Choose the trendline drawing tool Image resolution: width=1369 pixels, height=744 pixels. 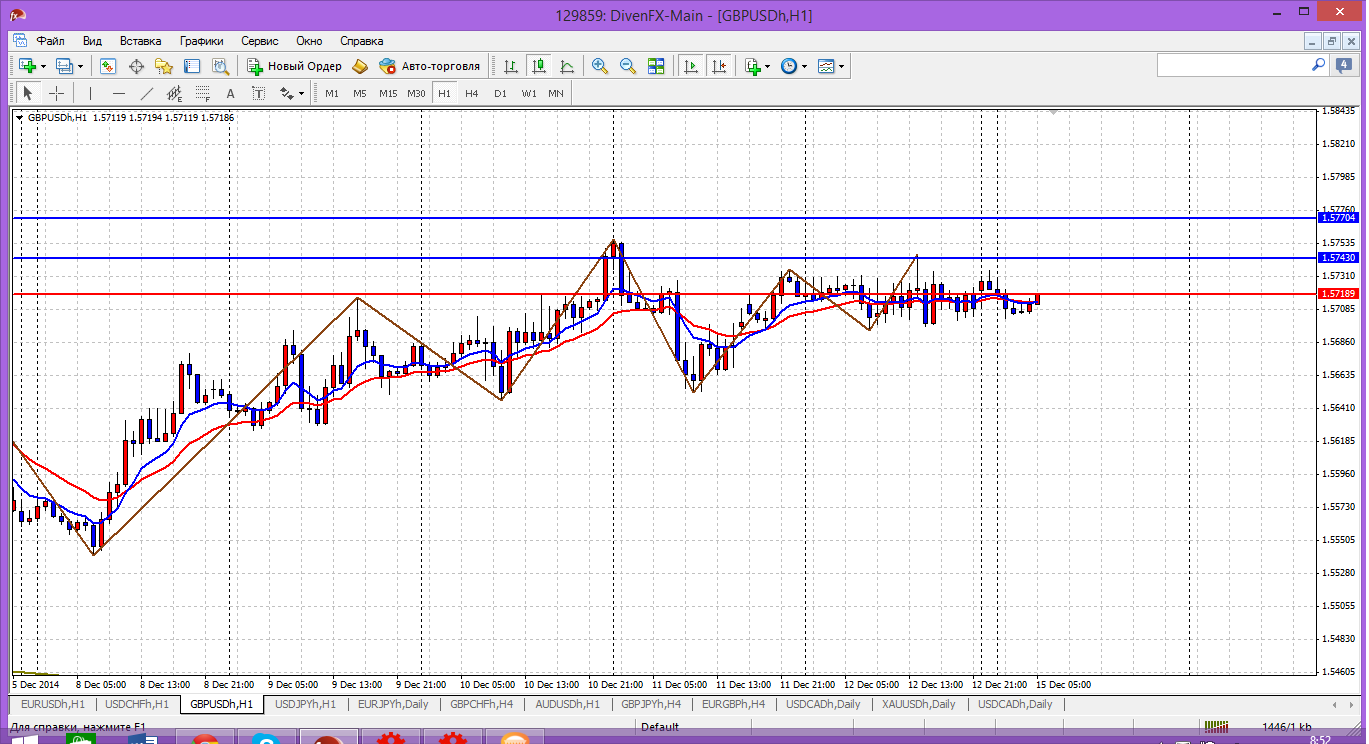pos(147,93)
